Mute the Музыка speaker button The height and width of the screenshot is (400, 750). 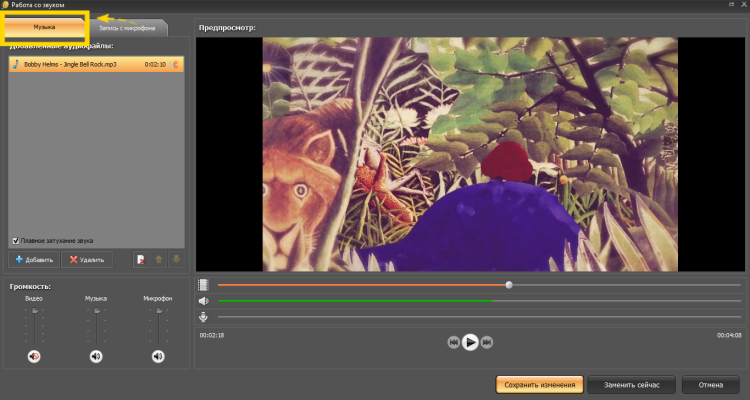96,356
